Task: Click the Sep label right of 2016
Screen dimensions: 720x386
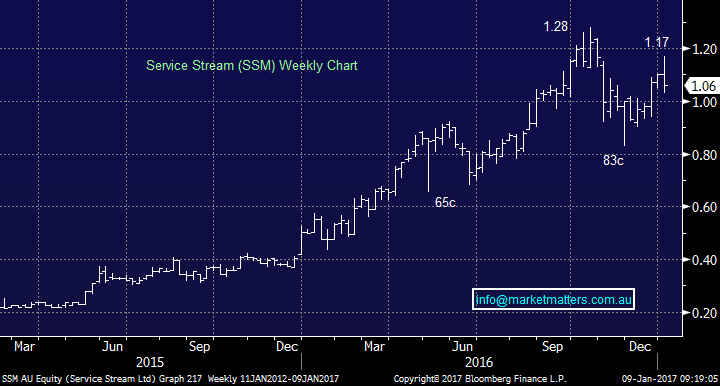Action: (x=552, y=347)
